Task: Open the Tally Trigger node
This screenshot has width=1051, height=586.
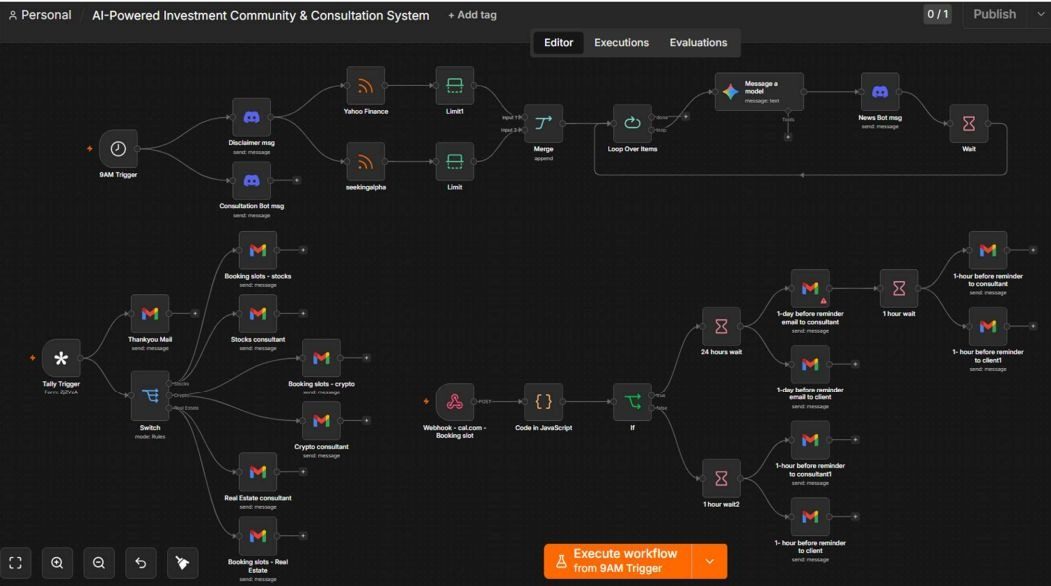Action: point(61,358)
